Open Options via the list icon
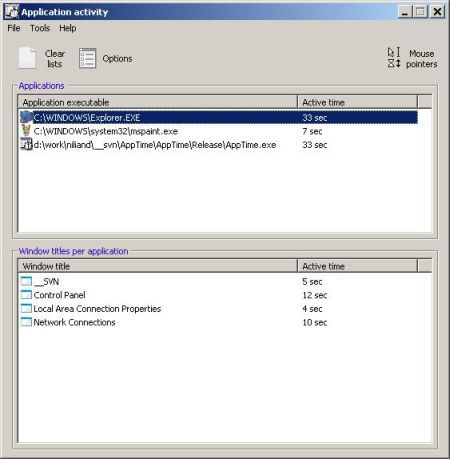The image size is (450, 459). [x=87, y=58]
